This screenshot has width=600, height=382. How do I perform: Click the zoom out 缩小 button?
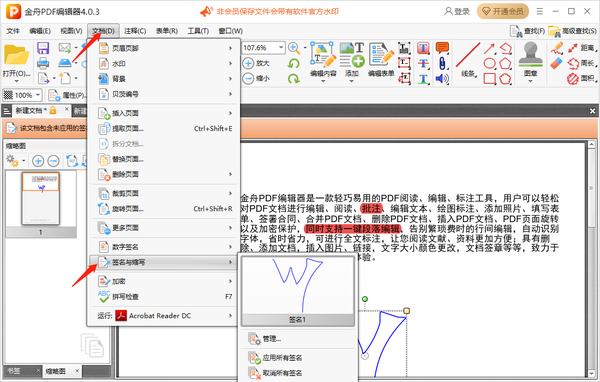click(x=256, y=78)
